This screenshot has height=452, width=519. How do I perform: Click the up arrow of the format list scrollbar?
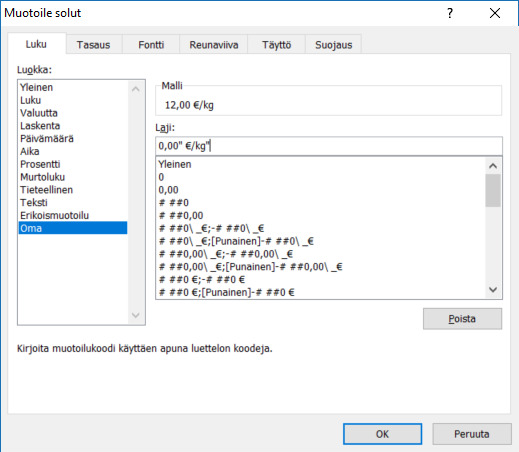tap(493, 166)
